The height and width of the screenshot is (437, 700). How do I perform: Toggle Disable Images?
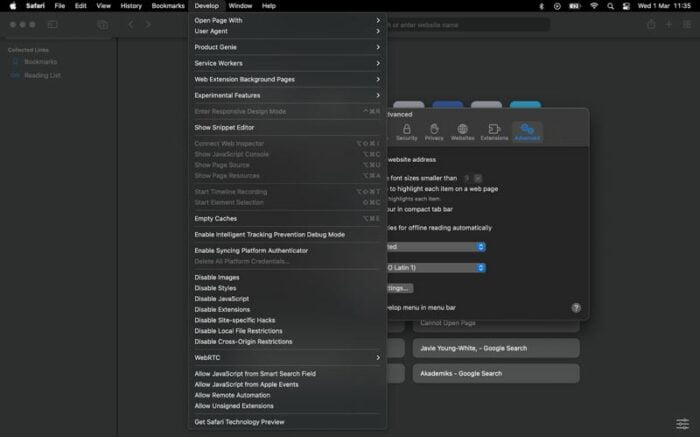tap(287, 277)
